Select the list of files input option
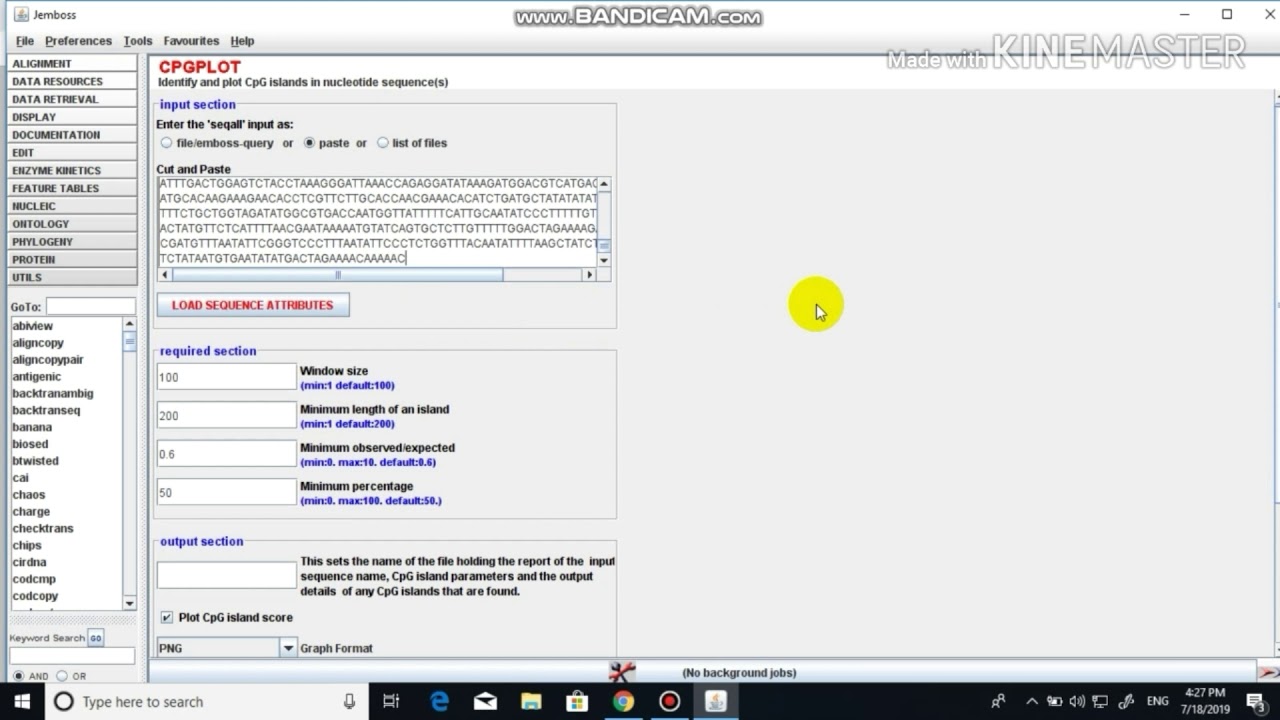 click(x=382, y=143)
